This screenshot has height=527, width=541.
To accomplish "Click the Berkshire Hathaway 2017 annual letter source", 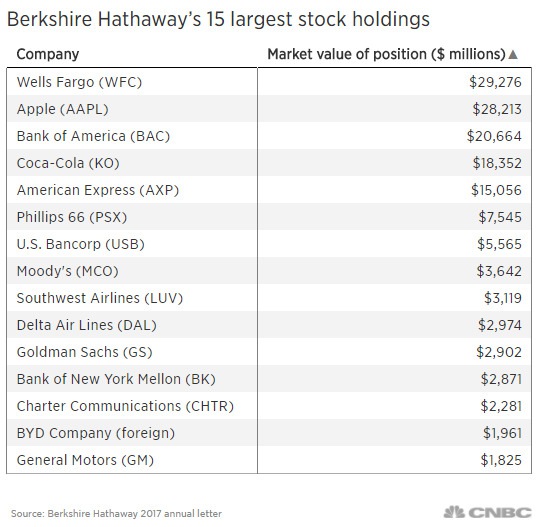I will (116, 514).
